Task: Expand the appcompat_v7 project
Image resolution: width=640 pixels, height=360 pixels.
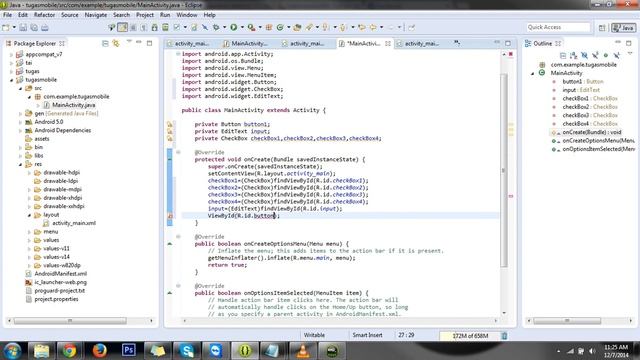Action: (11, 54)
